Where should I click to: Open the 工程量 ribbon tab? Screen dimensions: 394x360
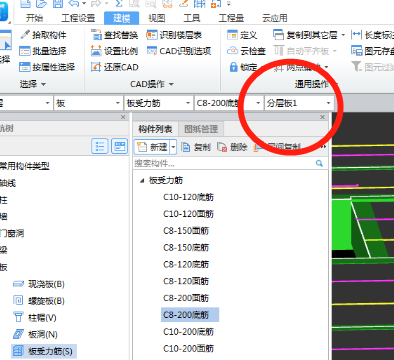point(231,18)
